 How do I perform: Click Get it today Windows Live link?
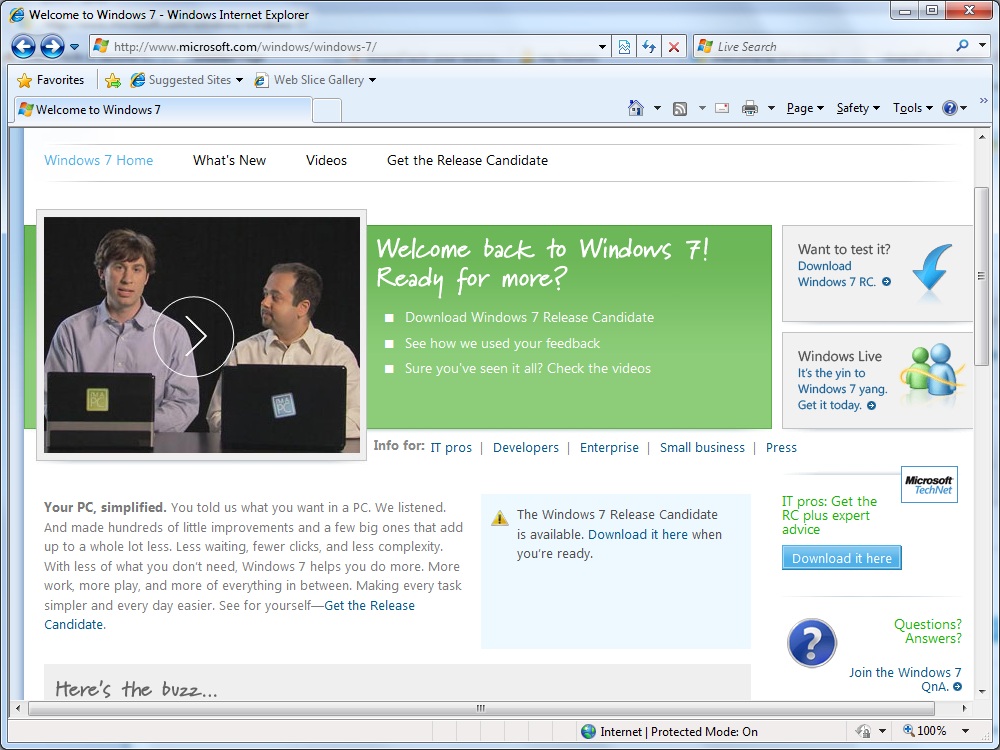click(836, 405)
